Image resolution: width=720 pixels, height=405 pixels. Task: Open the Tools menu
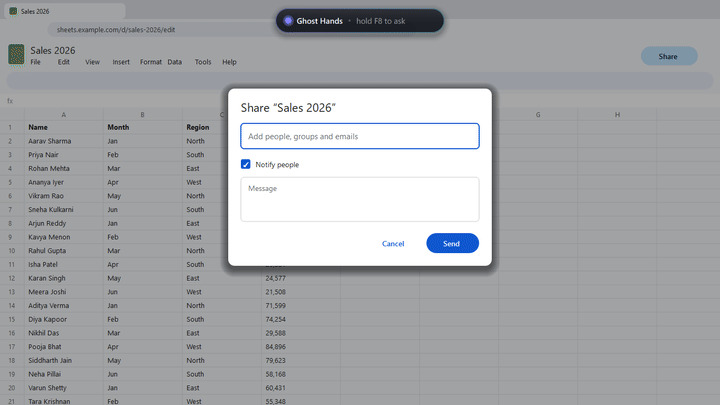point(203,62)
